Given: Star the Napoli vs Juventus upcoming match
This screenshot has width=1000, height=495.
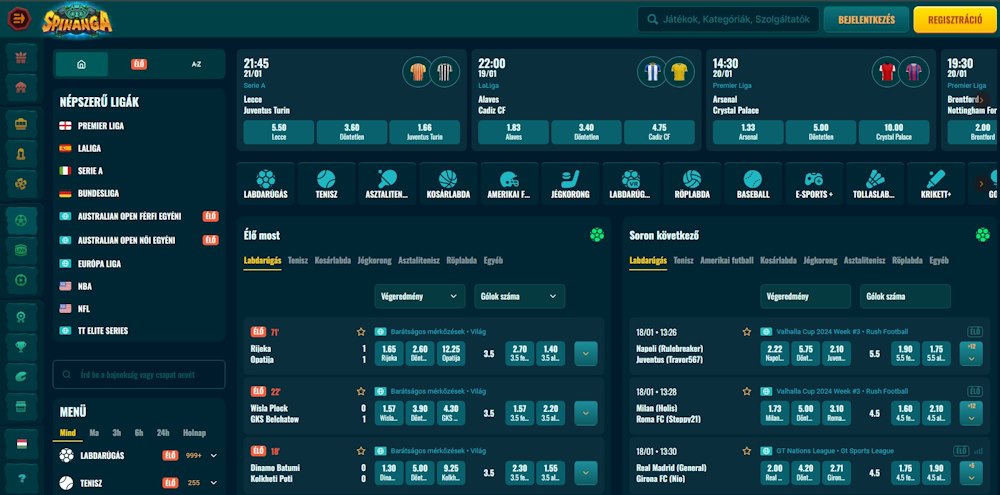Looking at the screenshot, I should coord(747,332).
